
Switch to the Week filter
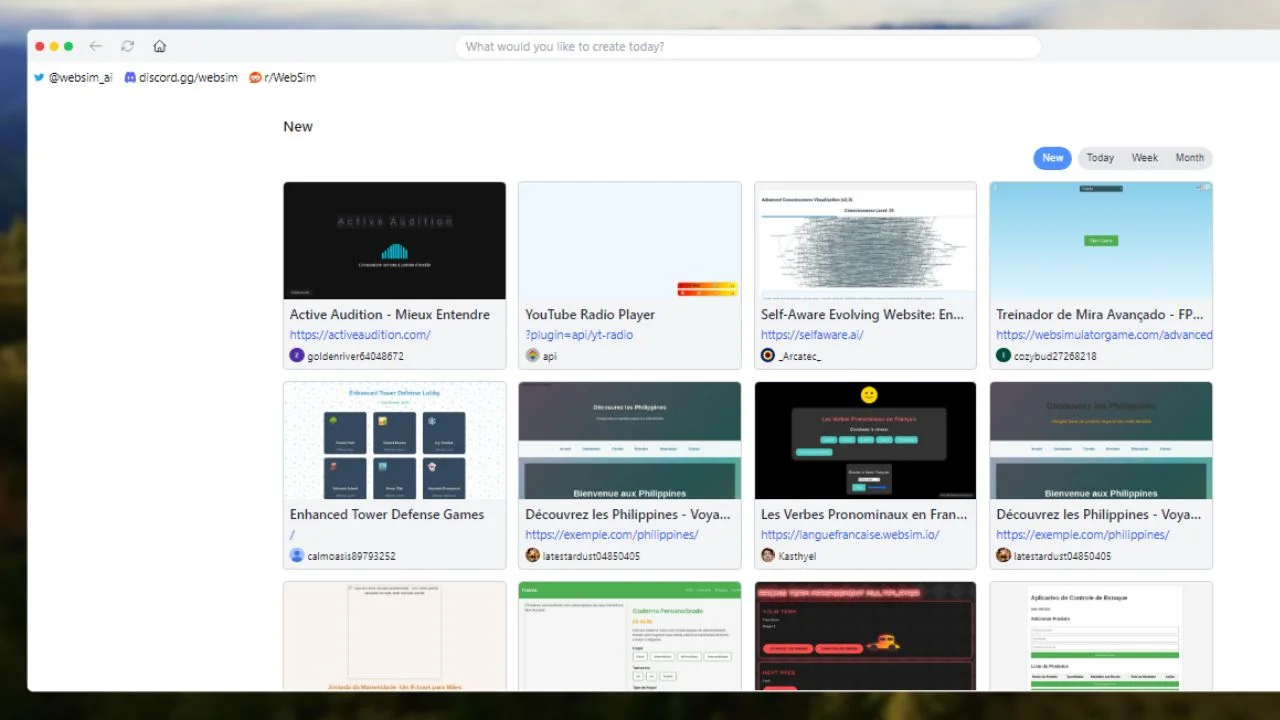coord(1144,157)
